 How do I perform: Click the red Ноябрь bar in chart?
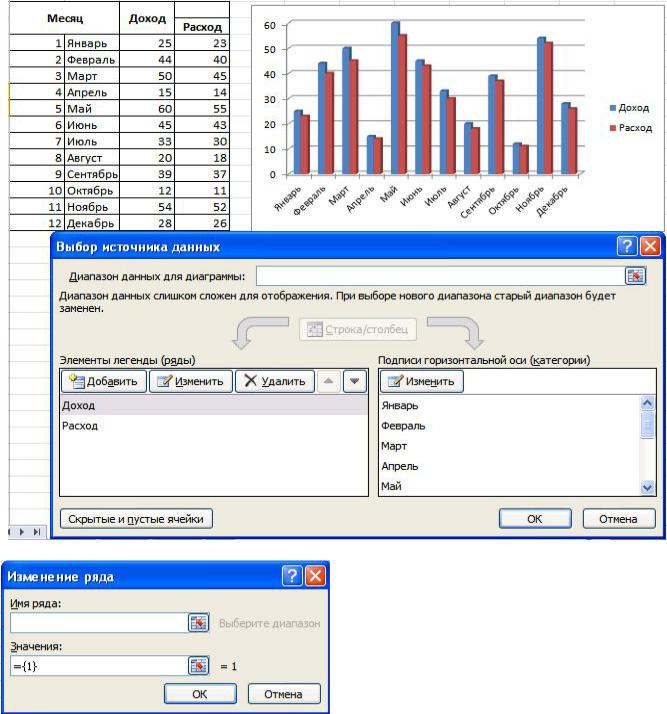(548, 107)
